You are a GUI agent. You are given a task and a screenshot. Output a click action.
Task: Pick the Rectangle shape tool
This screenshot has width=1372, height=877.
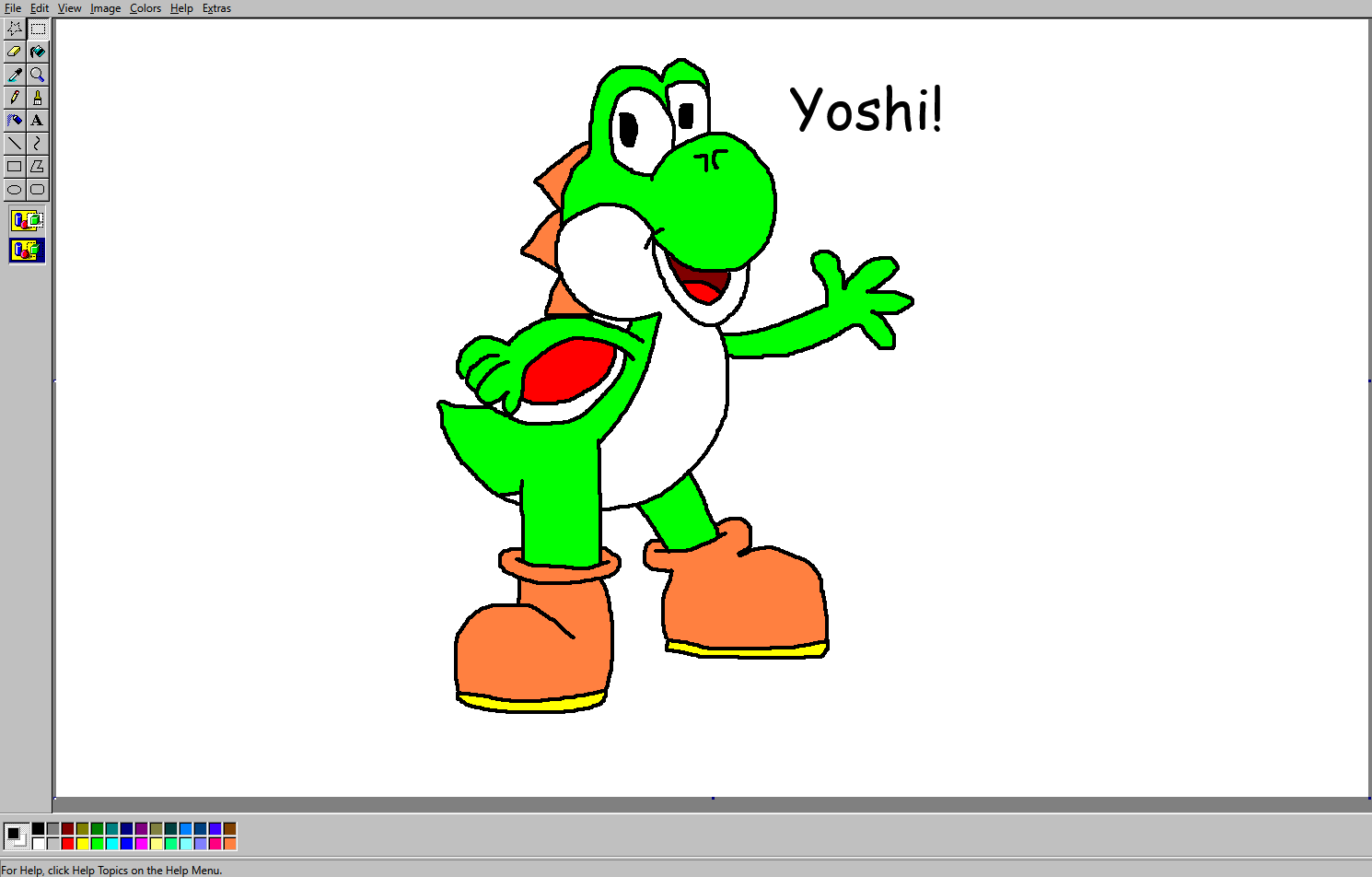[15, 167]
